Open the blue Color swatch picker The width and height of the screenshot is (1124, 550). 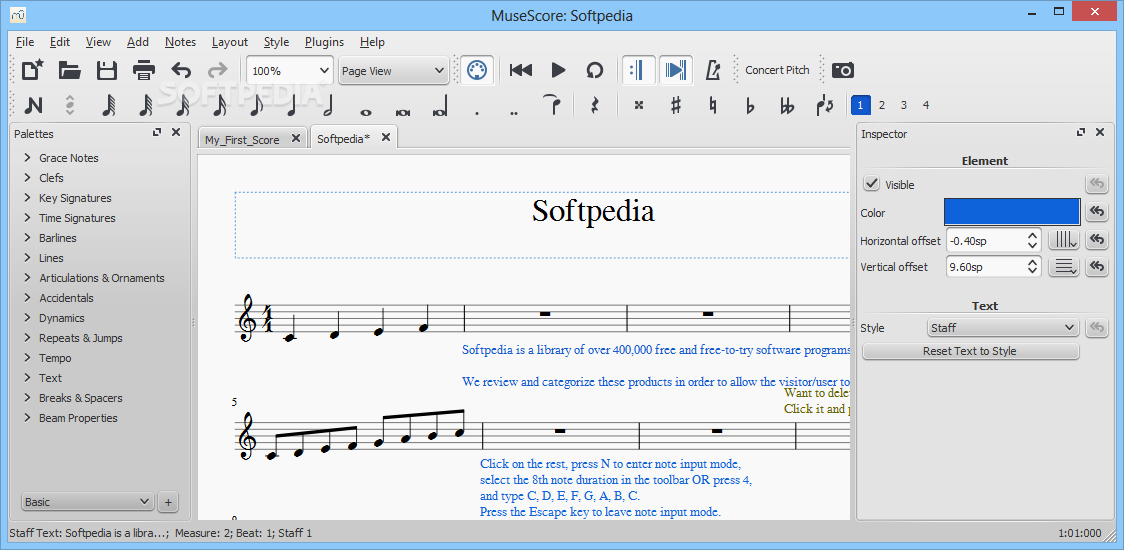click(x=1011, y=212)
